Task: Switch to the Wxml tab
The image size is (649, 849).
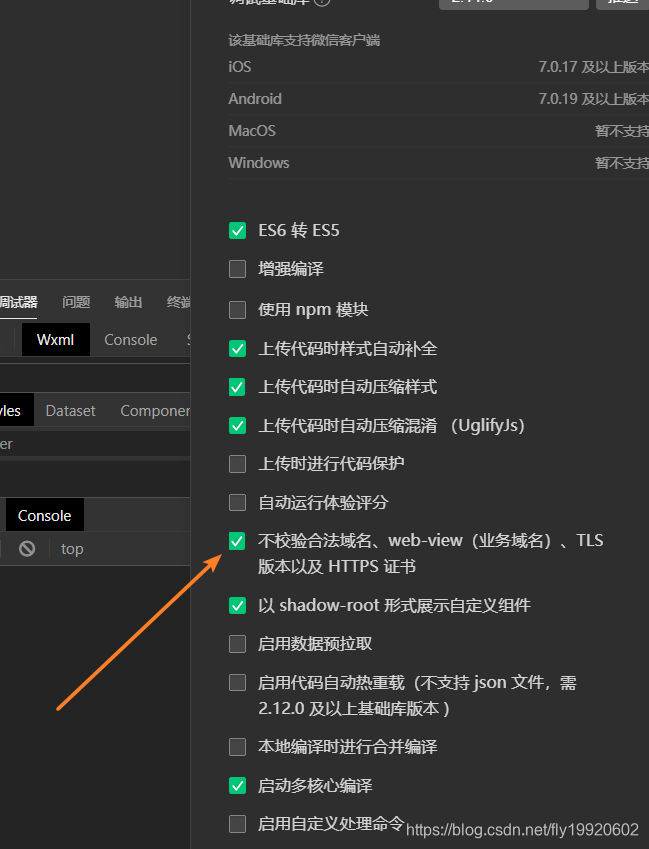Action: point(55,340)
